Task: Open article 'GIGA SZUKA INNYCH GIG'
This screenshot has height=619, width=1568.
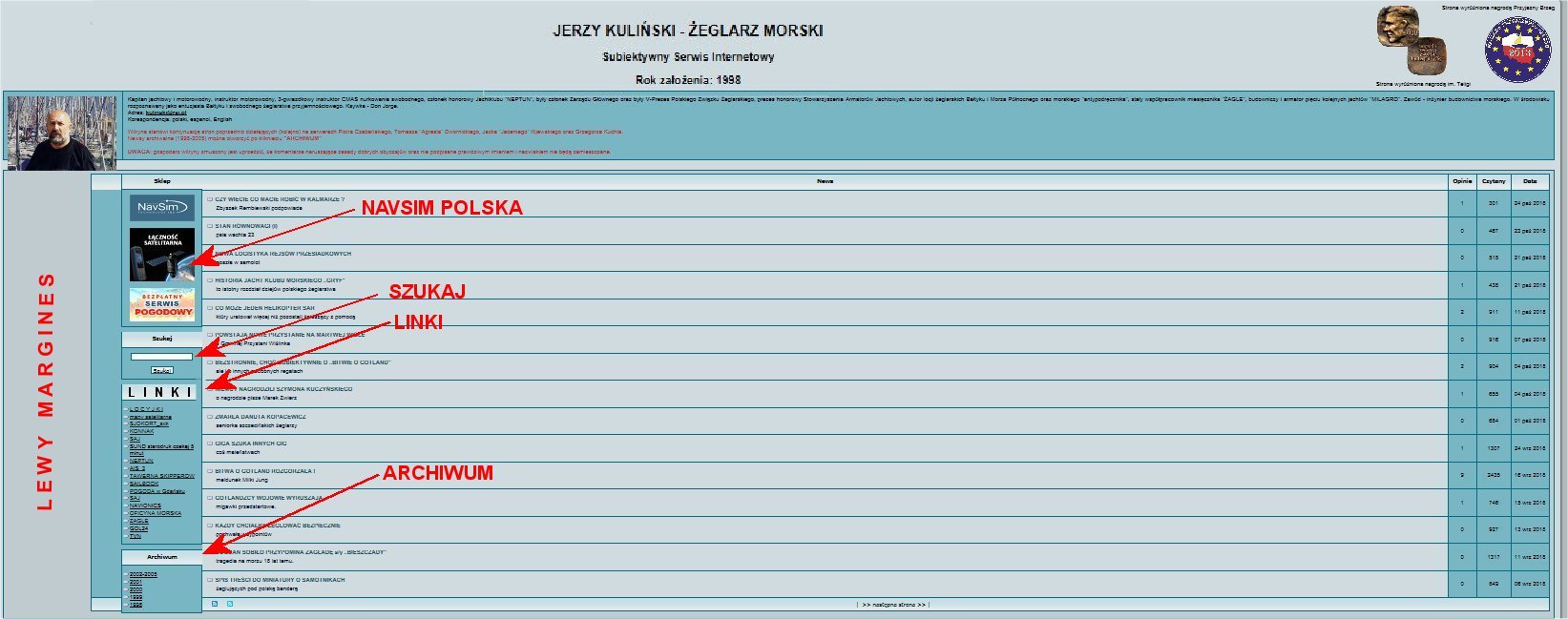Action: [x=250, y=444]
